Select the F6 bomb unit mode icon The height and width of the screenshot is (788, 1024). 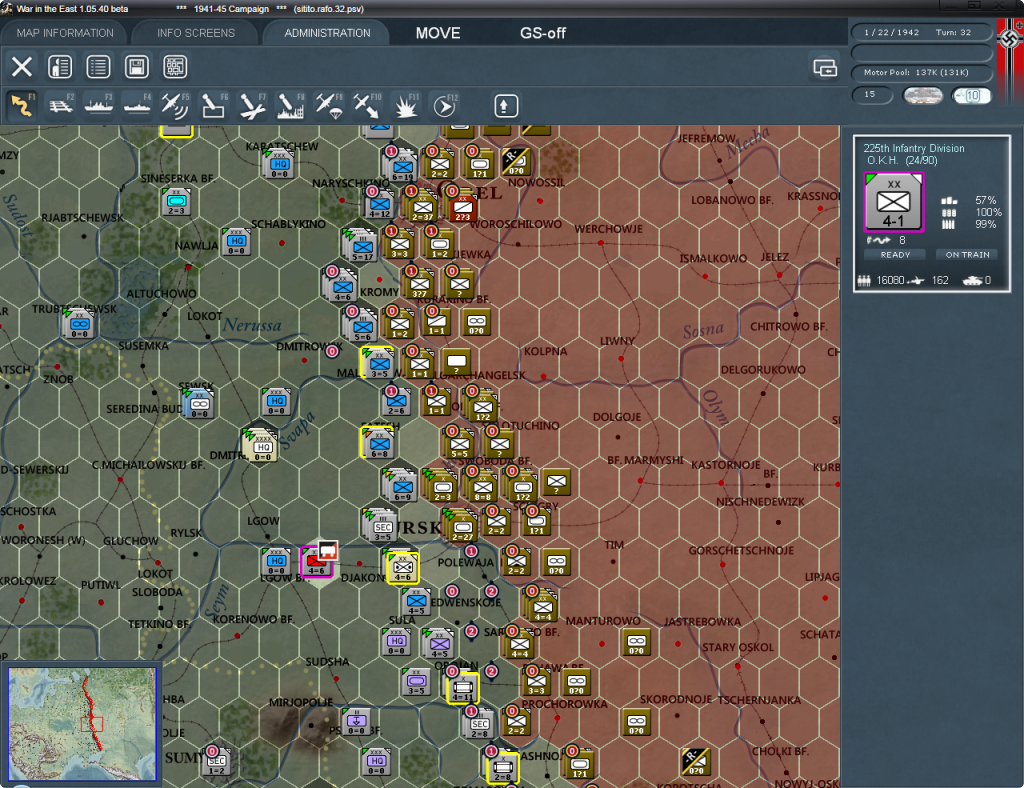[x=214, y=106]
